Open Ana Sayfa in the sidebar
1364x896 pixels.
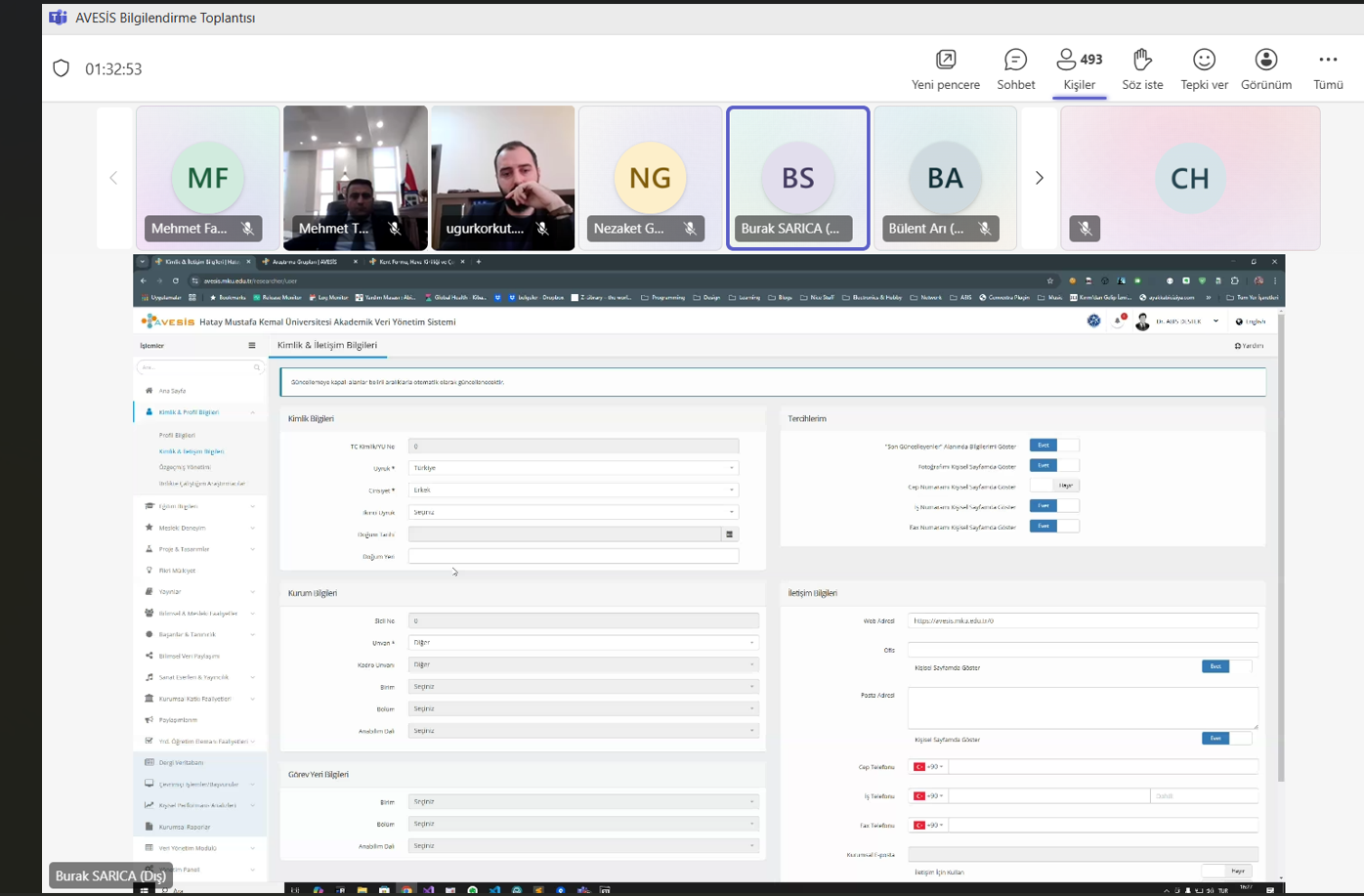172,391
